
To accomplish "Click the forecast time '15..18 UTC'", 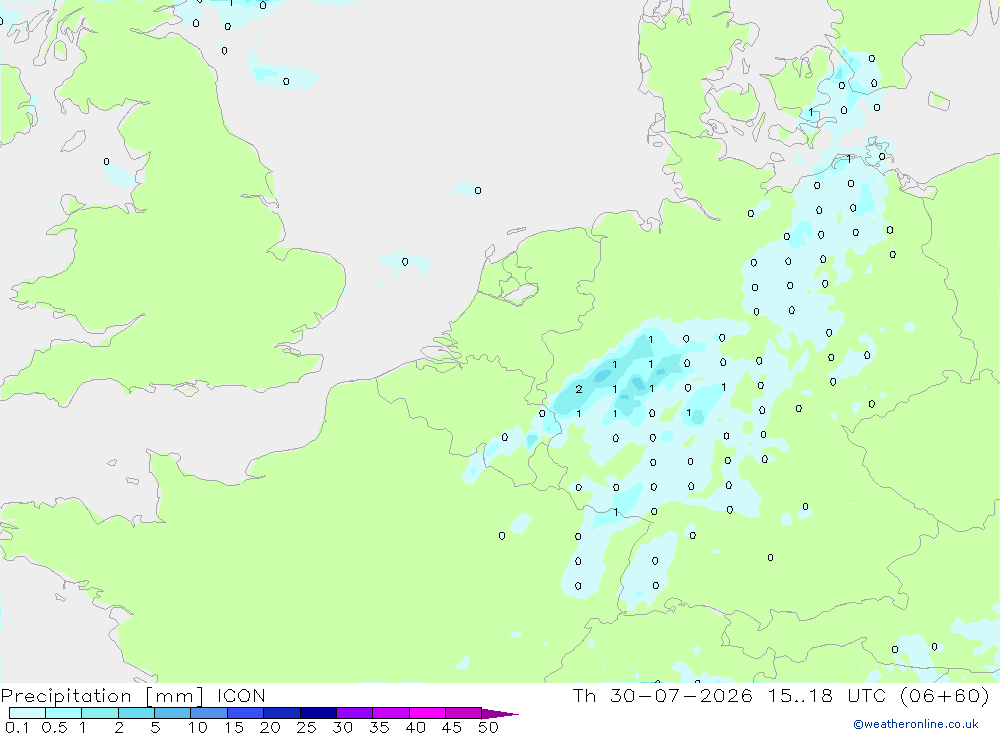I will click(827, 695).
